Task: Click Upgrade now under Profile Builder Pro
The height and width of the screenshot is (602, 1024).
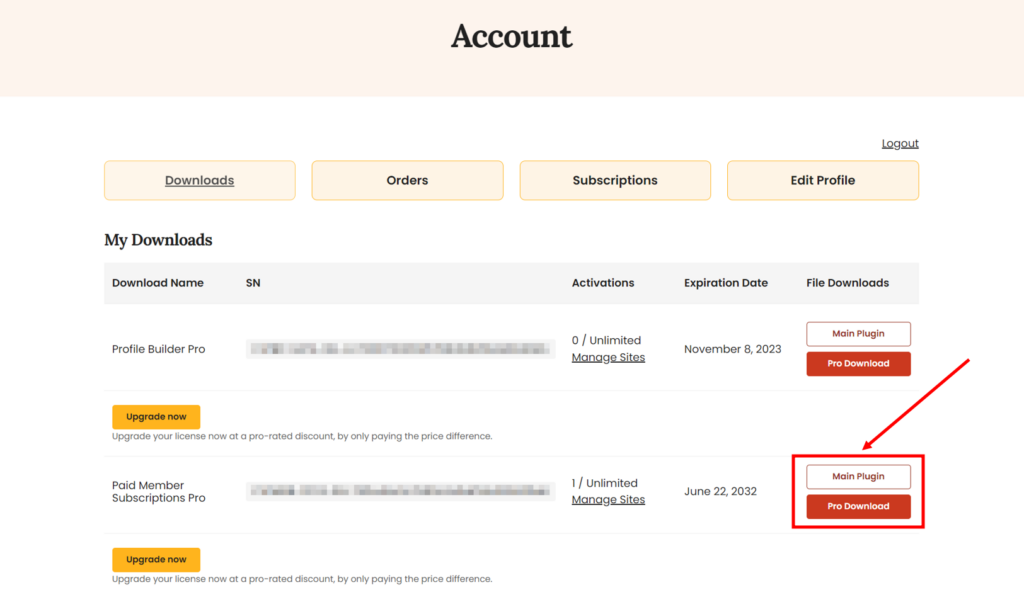Action: click(x=156, y=417)
